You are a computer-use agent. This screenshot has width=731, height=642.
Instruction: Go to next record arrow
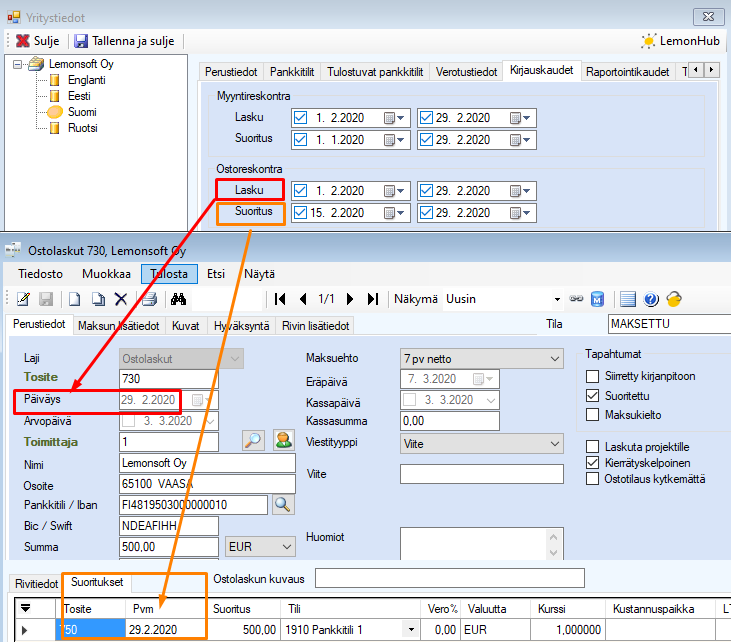tap(350, 299)
